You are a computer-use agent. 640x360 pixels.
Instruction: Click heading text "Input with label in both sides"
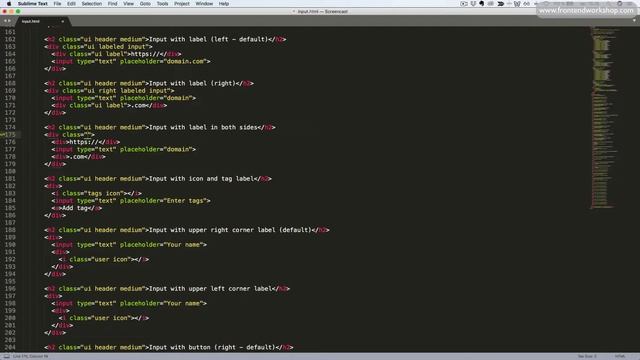click(x=203, y=127)
